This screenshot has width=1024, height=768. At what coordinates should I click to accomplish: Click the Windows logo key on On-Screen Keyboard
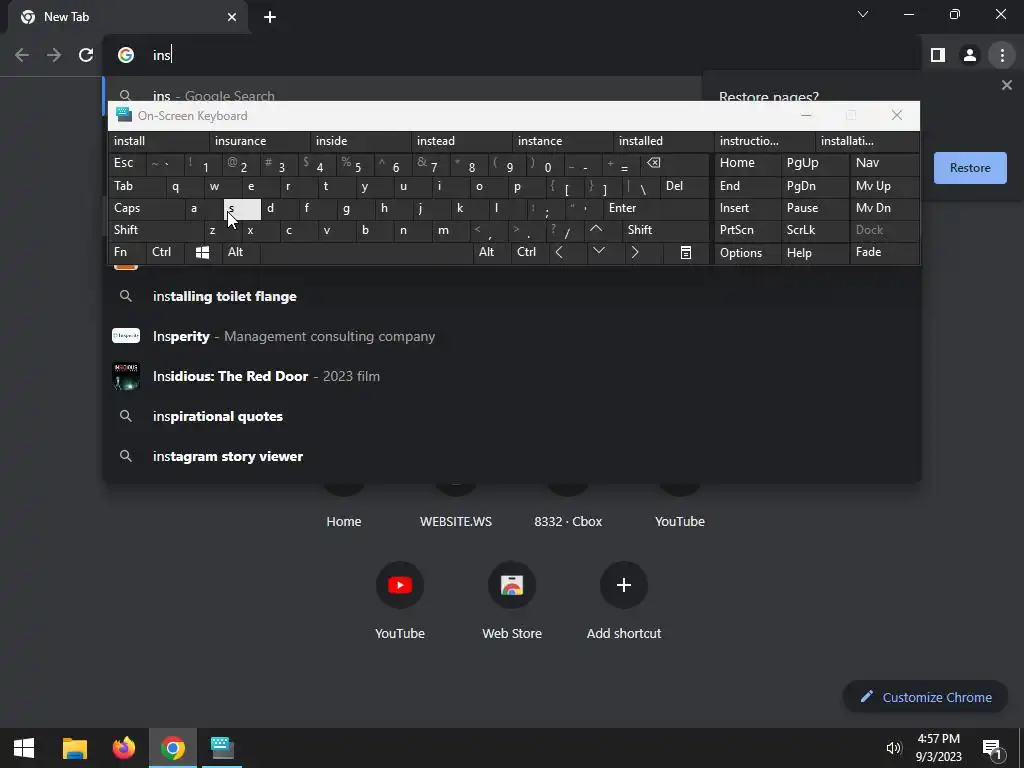[202, 253]
